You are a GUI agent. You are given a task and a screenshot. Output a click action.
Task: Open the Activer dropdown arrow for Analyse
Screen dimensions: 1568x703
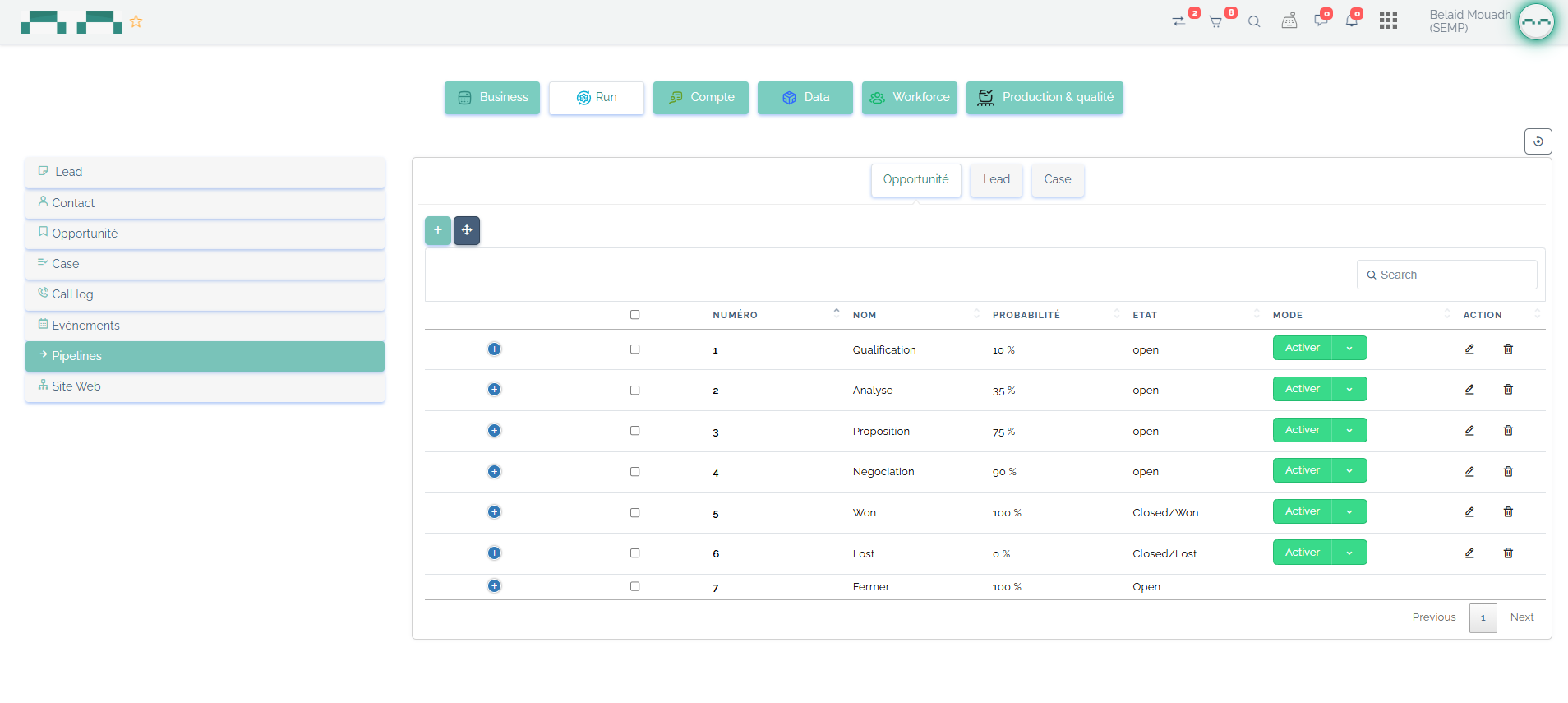pos(1349,389)
